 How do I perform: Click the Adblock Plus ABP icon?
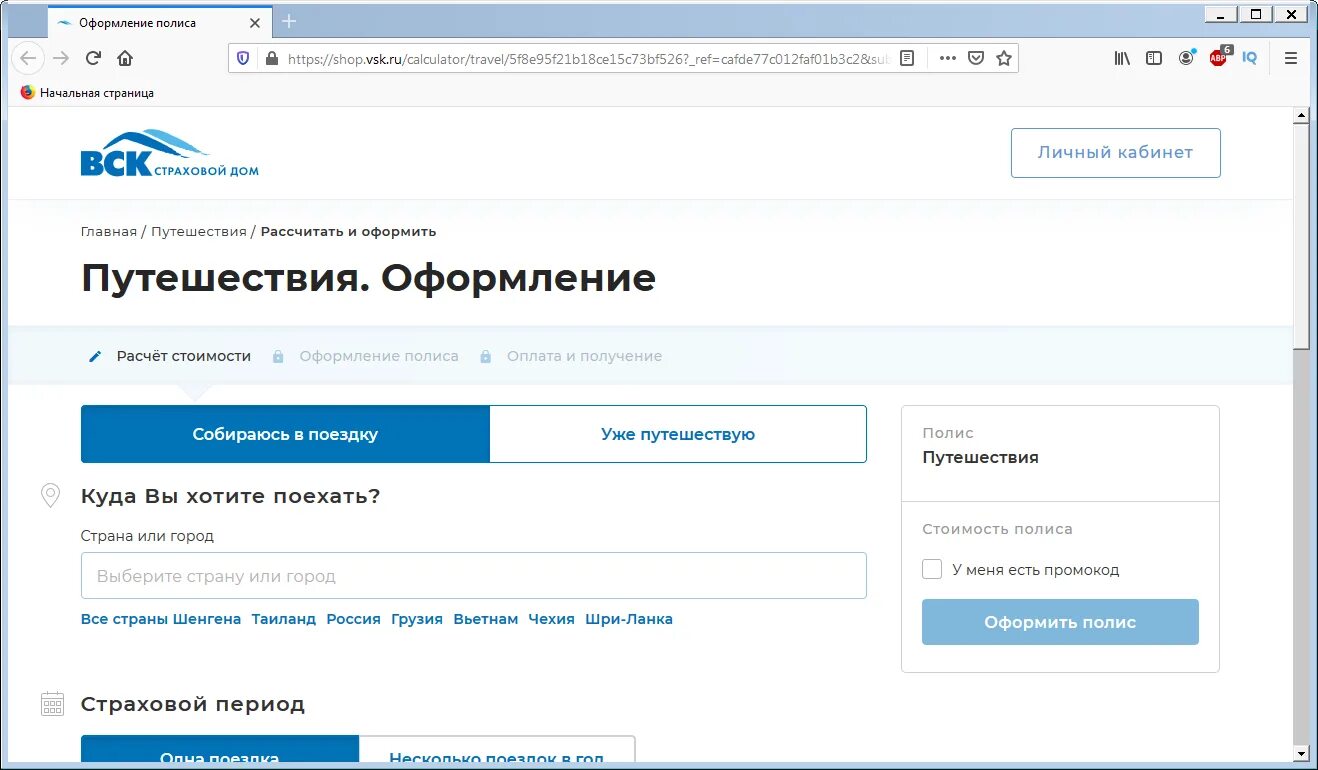click(1219, 57)
